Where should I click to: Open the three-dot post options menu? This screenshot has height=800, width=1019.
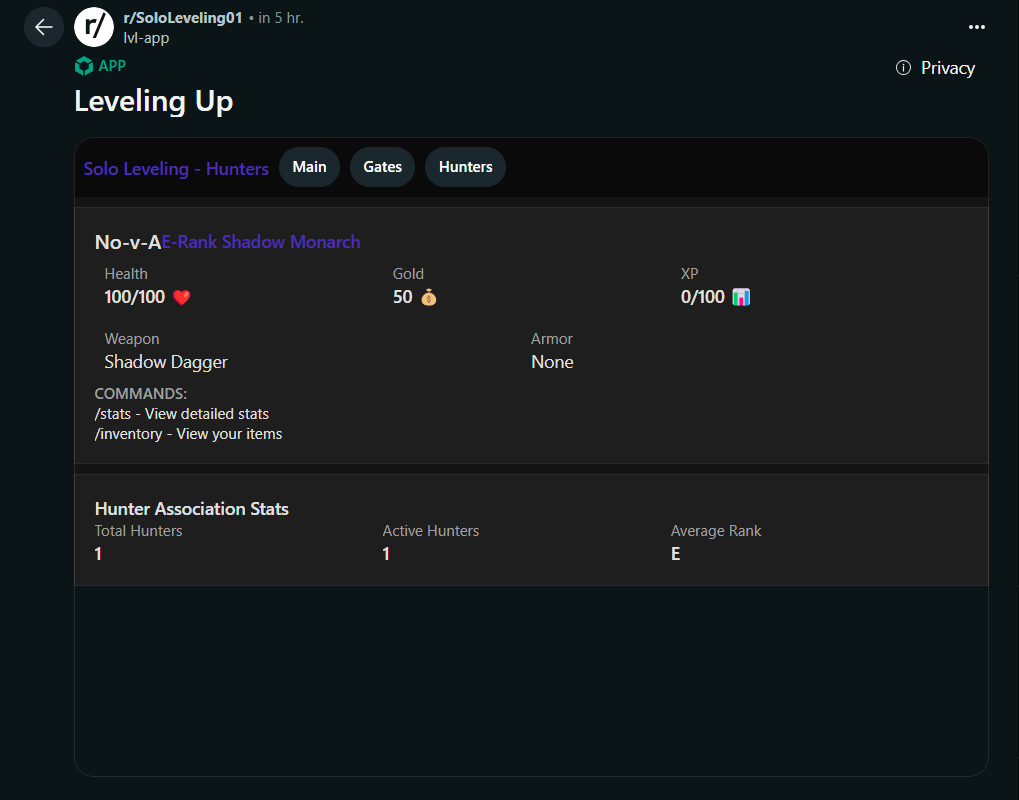[977, 27]
